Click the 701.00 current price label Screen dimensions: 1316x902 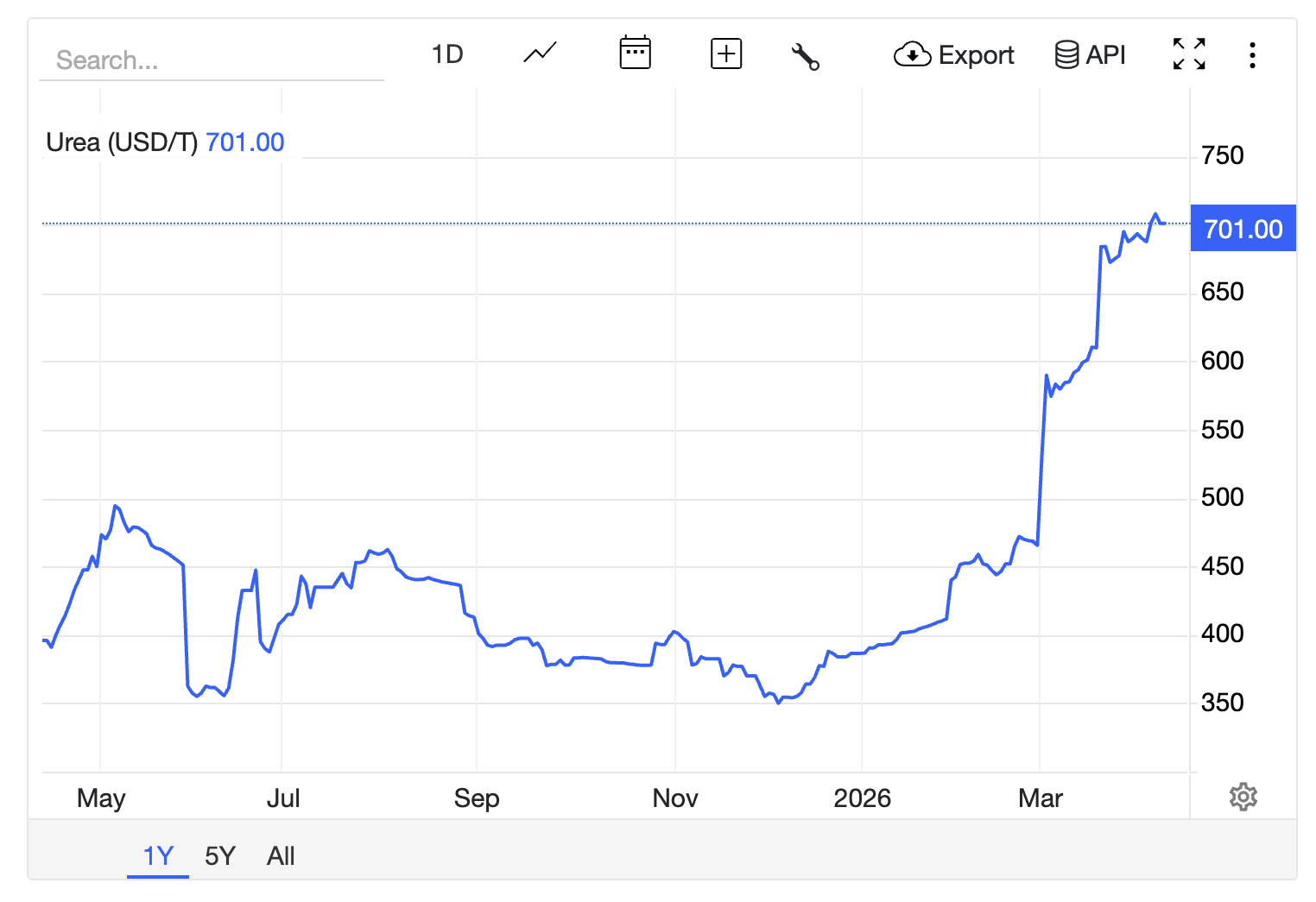click(x=1243, y=229)
